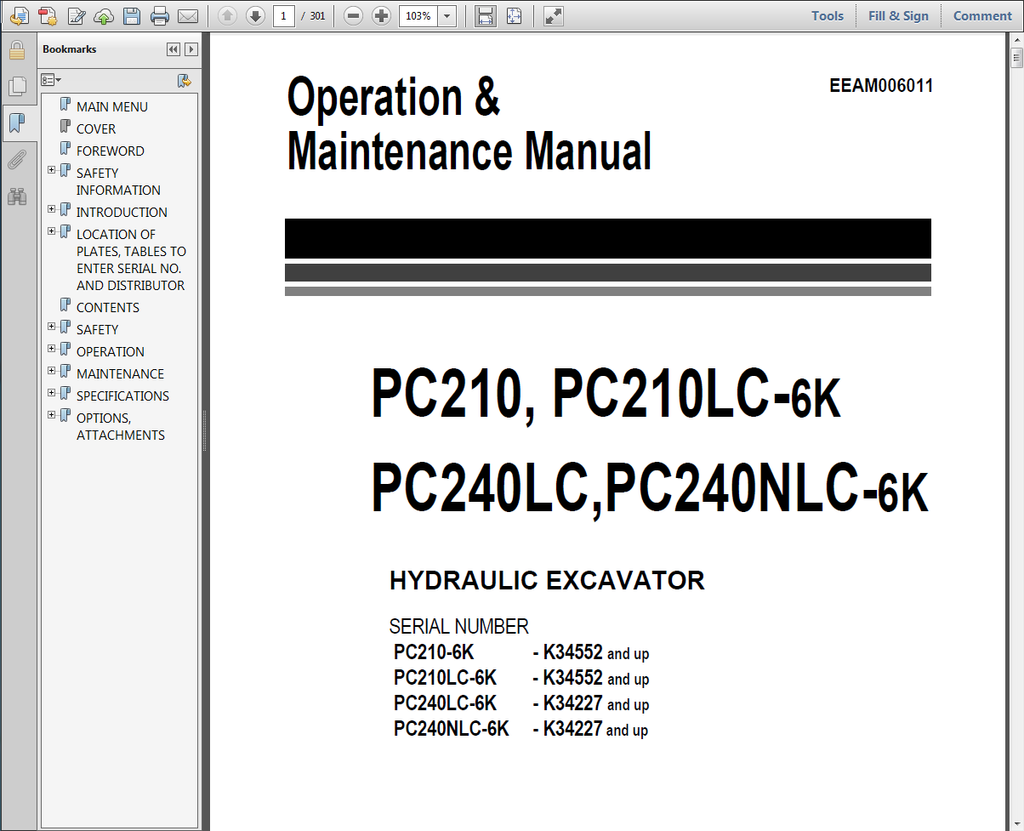
Task: Toggle the Bookmarks panel icon
Action: pyautogui.click(x=18, y=122)
